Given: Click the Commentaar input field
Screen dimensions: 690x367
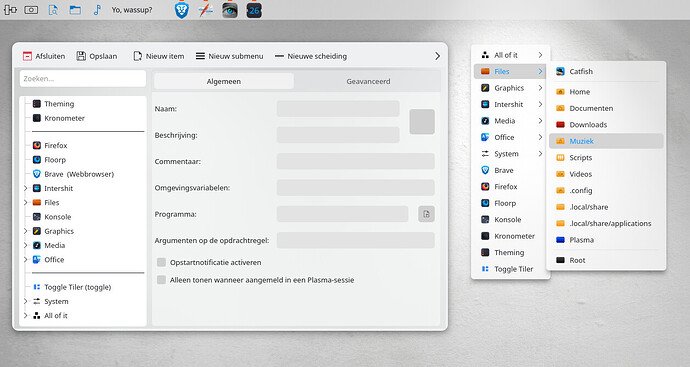Looking at the screenshot, I should point(356,161).
